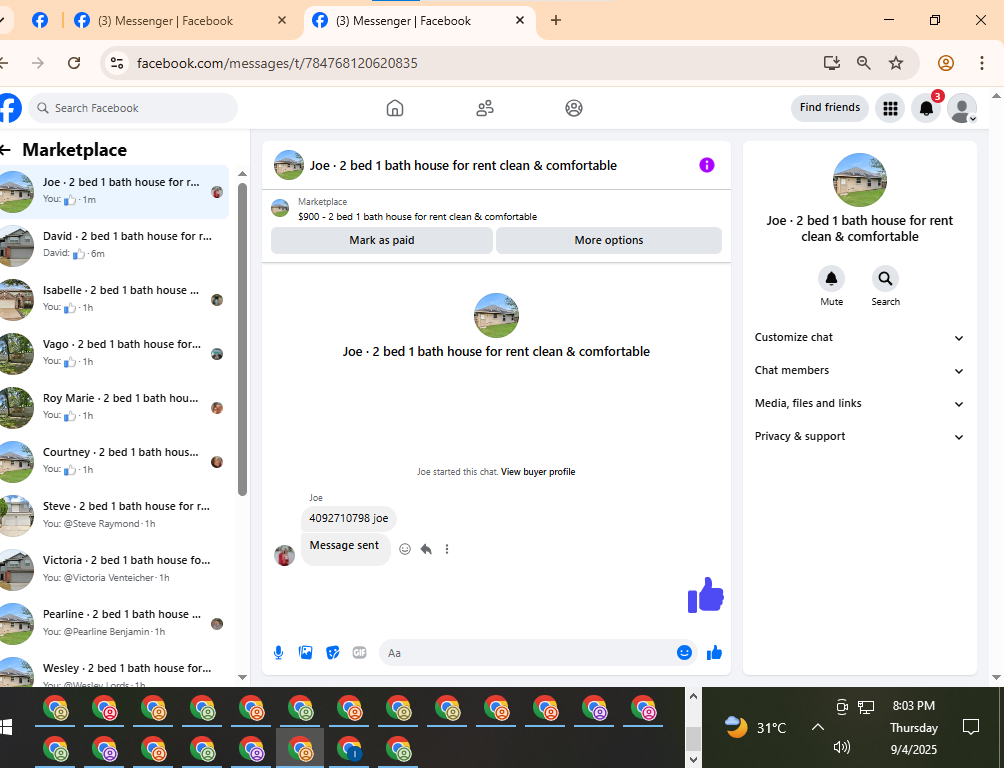The height and width of the screenshot is (768, 1004).
Task: Show hidden system tray icons chevron
Action: tap(818, 727)
